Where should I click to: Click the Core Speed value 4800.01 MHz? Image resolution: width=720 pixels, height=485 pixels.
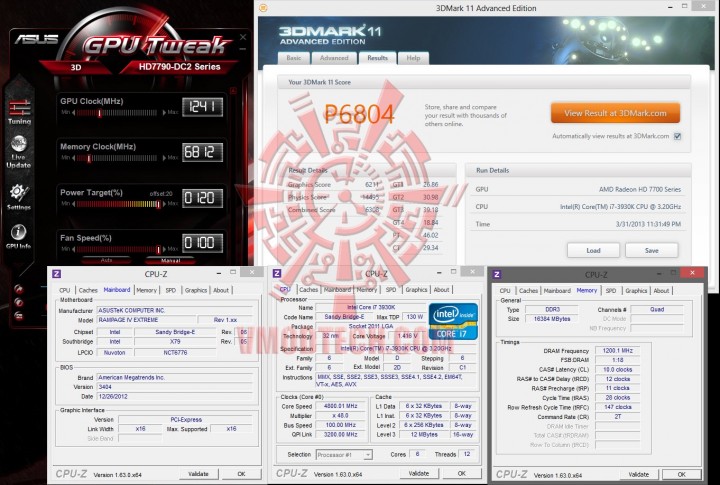[341, 406]
